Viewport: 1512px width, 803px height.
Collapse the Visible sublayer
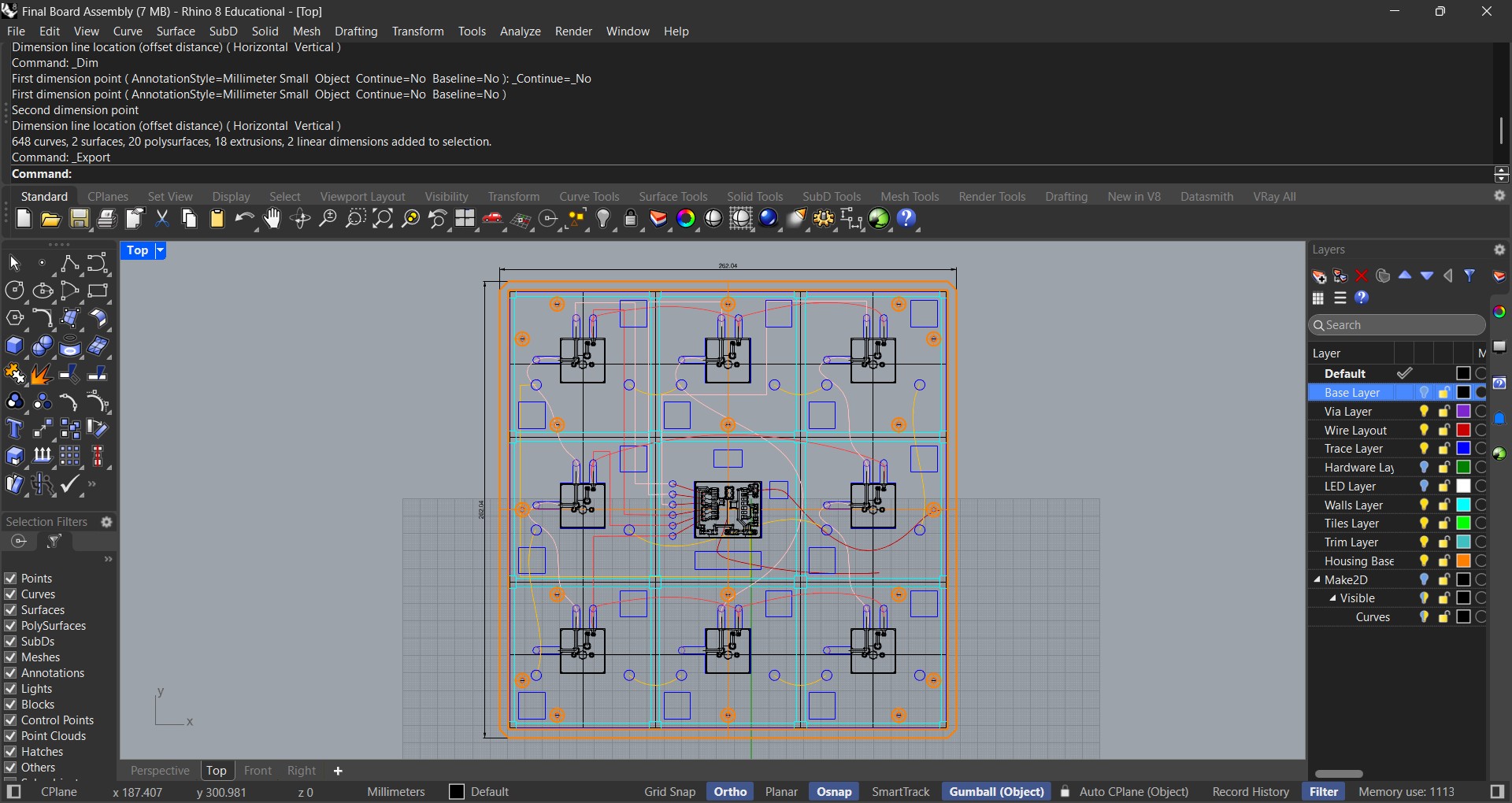1332,598
